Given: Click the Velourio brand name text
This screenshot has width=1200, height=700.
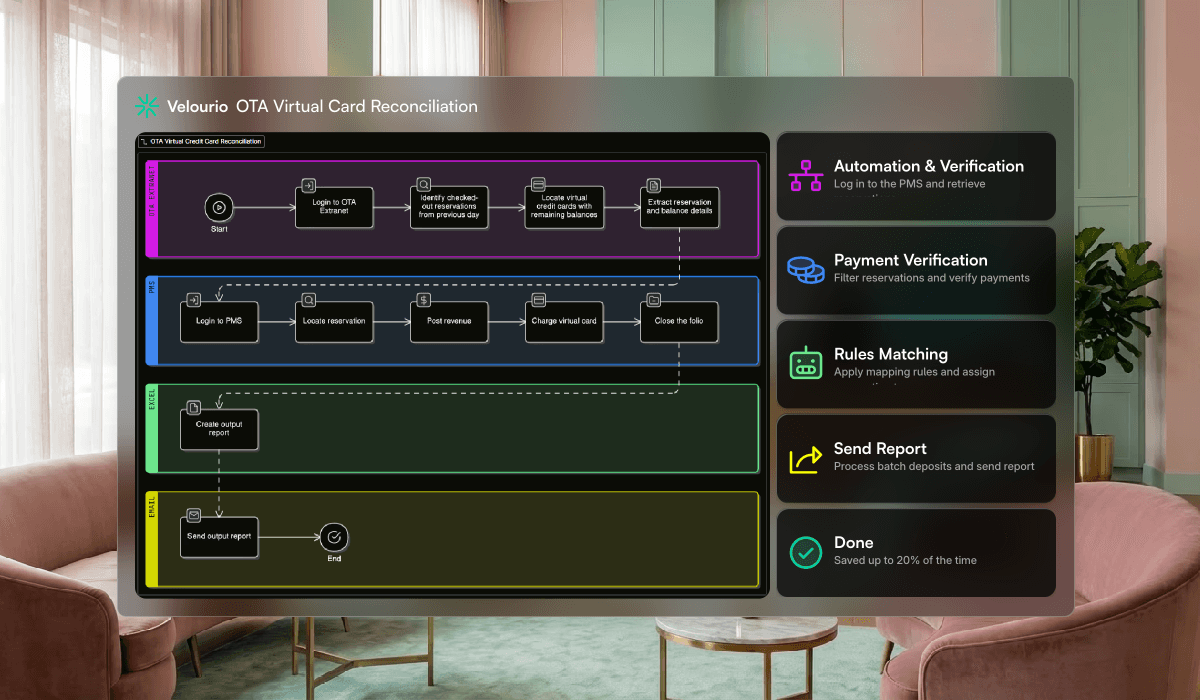Looking at the screenshot, I should [x=198, y=106].
